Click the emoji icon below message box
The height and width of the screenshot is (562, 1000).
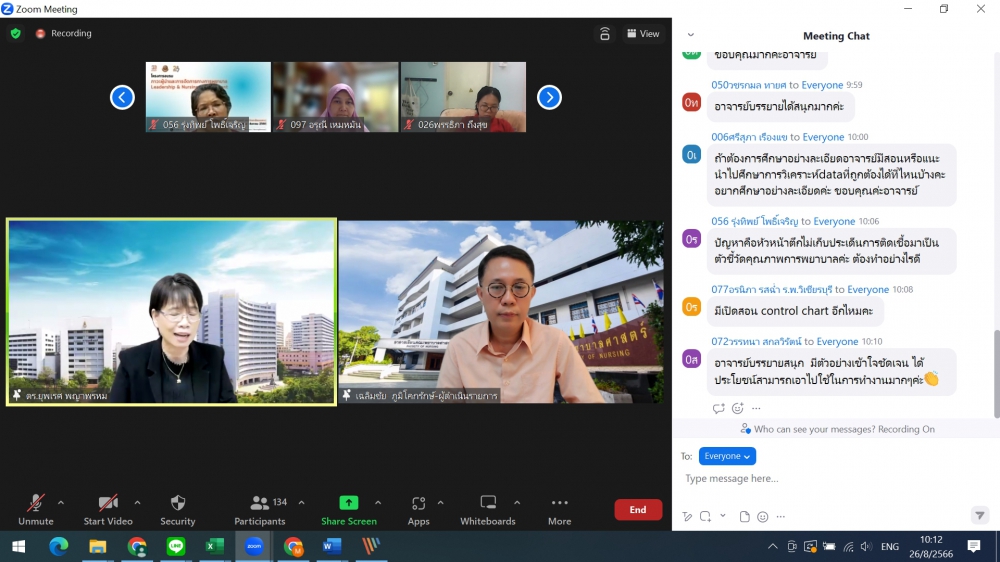763,517
